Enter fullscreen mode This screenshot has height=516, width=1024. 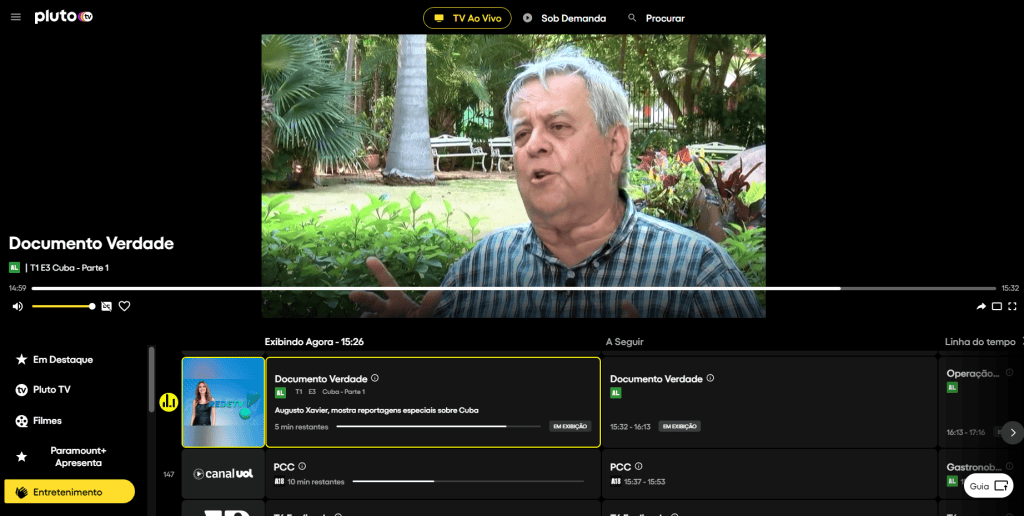pyautogui.click(x=1012, y=306)
